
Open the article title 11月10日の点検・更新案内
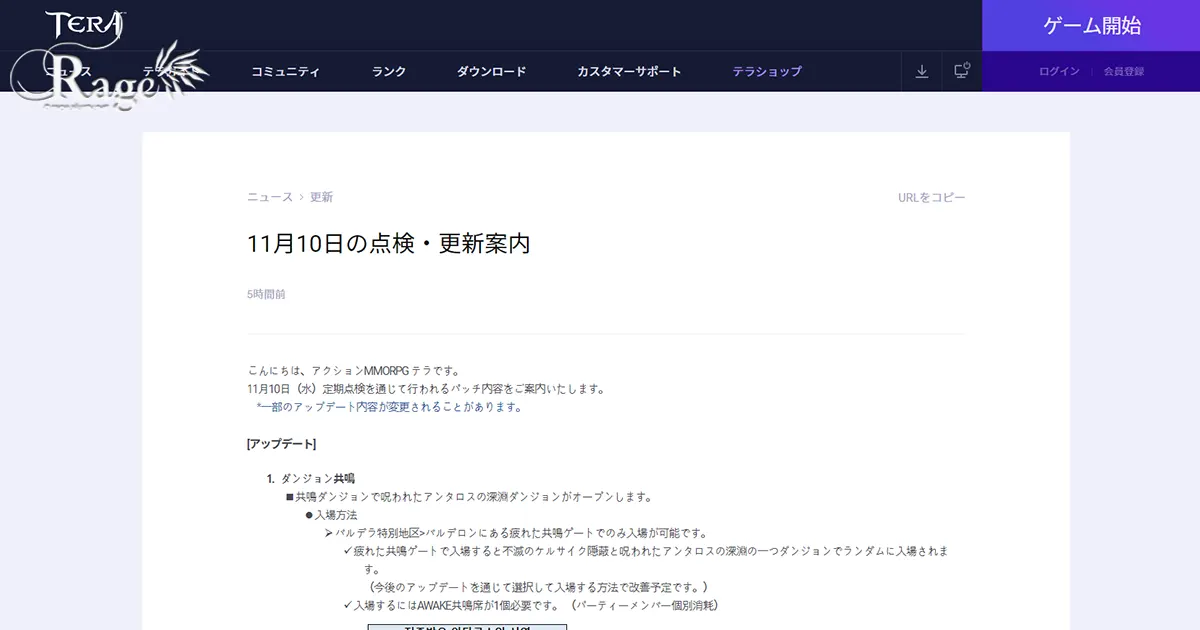[x=391, y=243]
